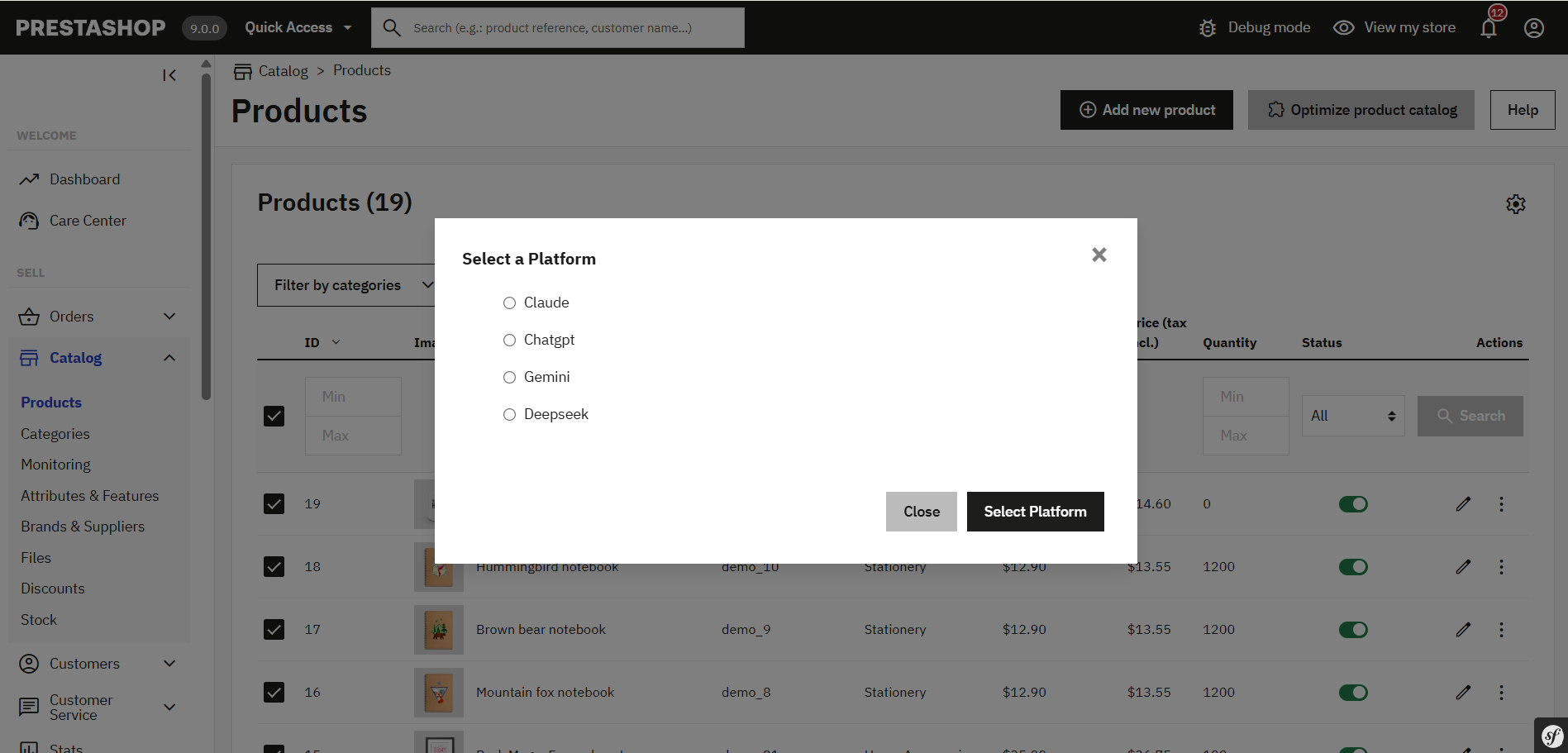This screenshot has height=753, width=1568.
Task: Open the user profile icon
Action: tap(1534, 28)
